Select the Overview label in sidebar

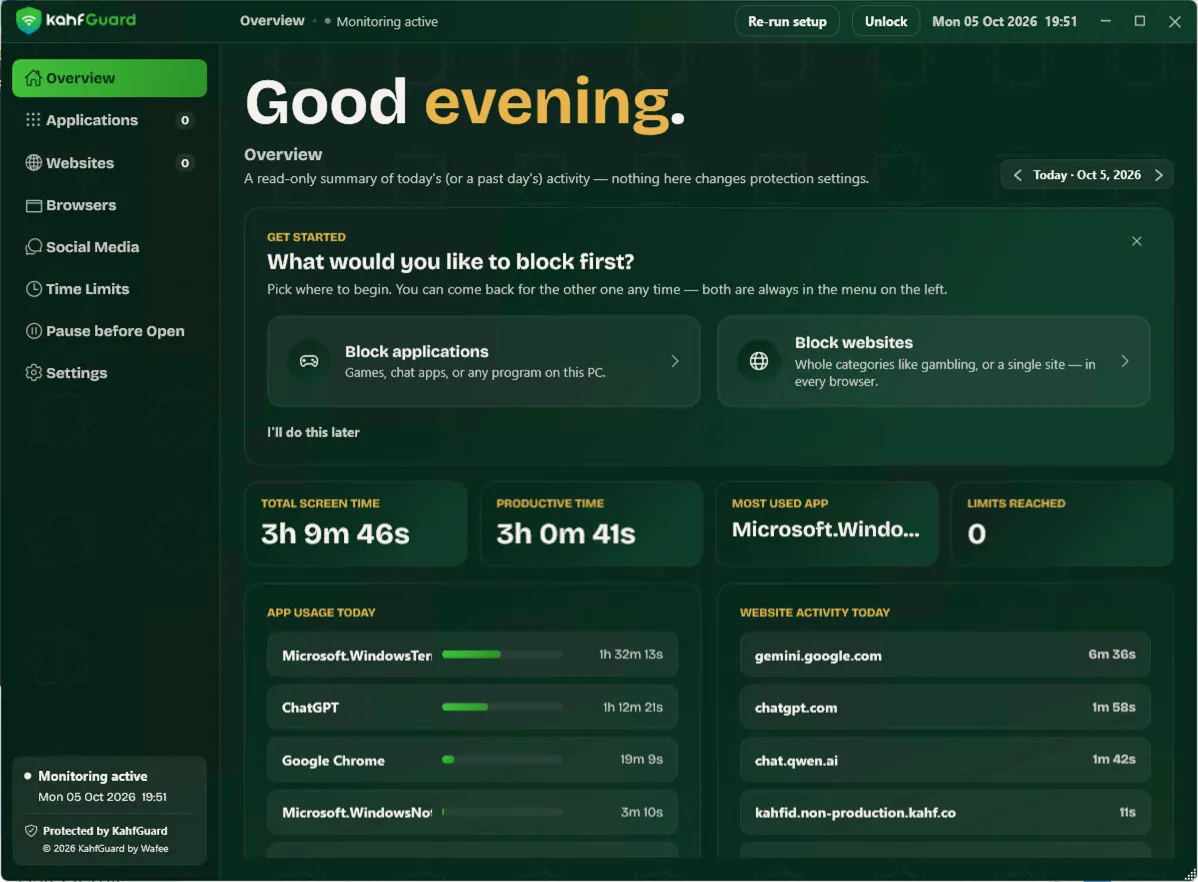click(x=80, y=78)
